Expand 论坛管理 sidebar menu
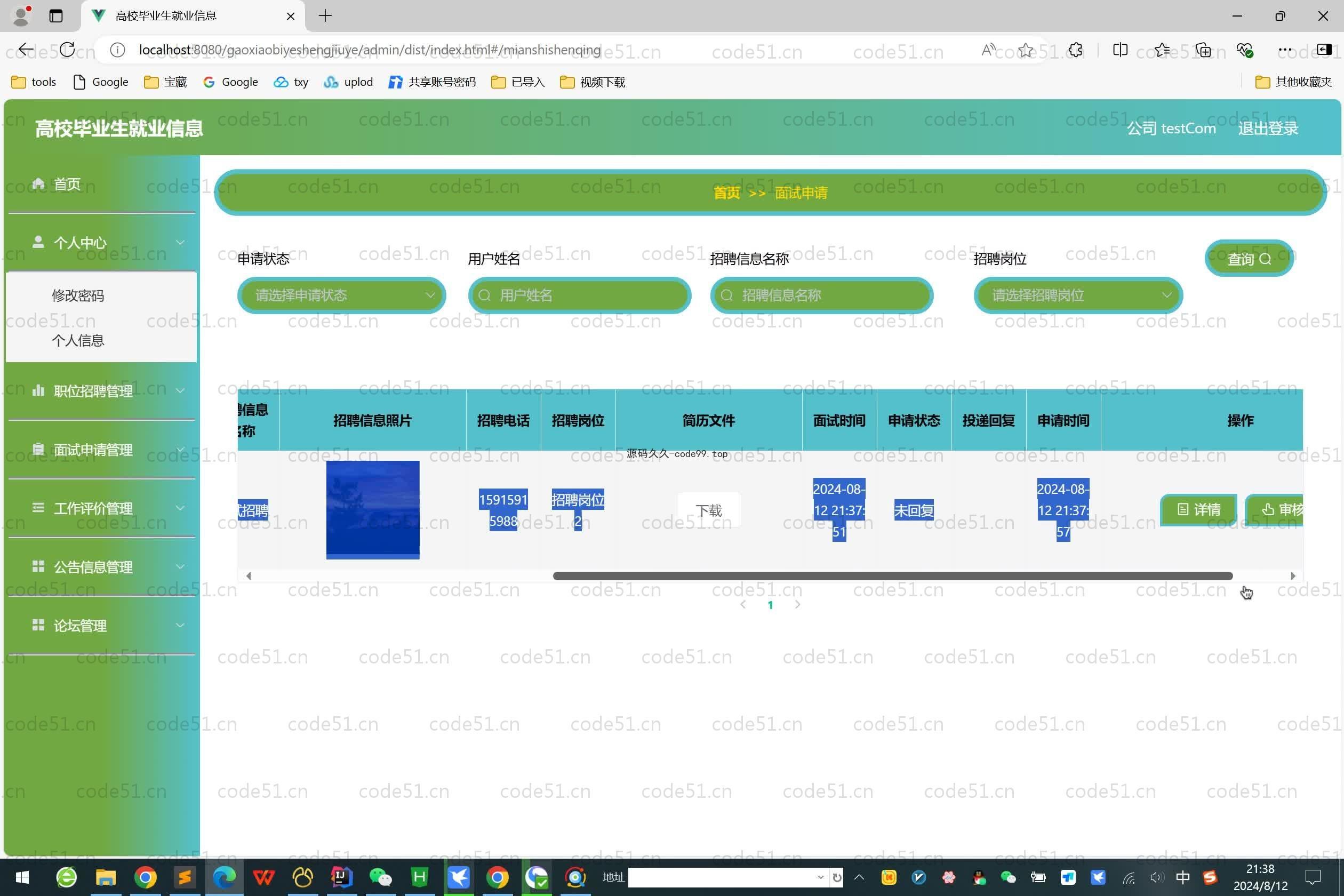The width and height of the screenshot is (1344, 896). [x=102, y=626]
